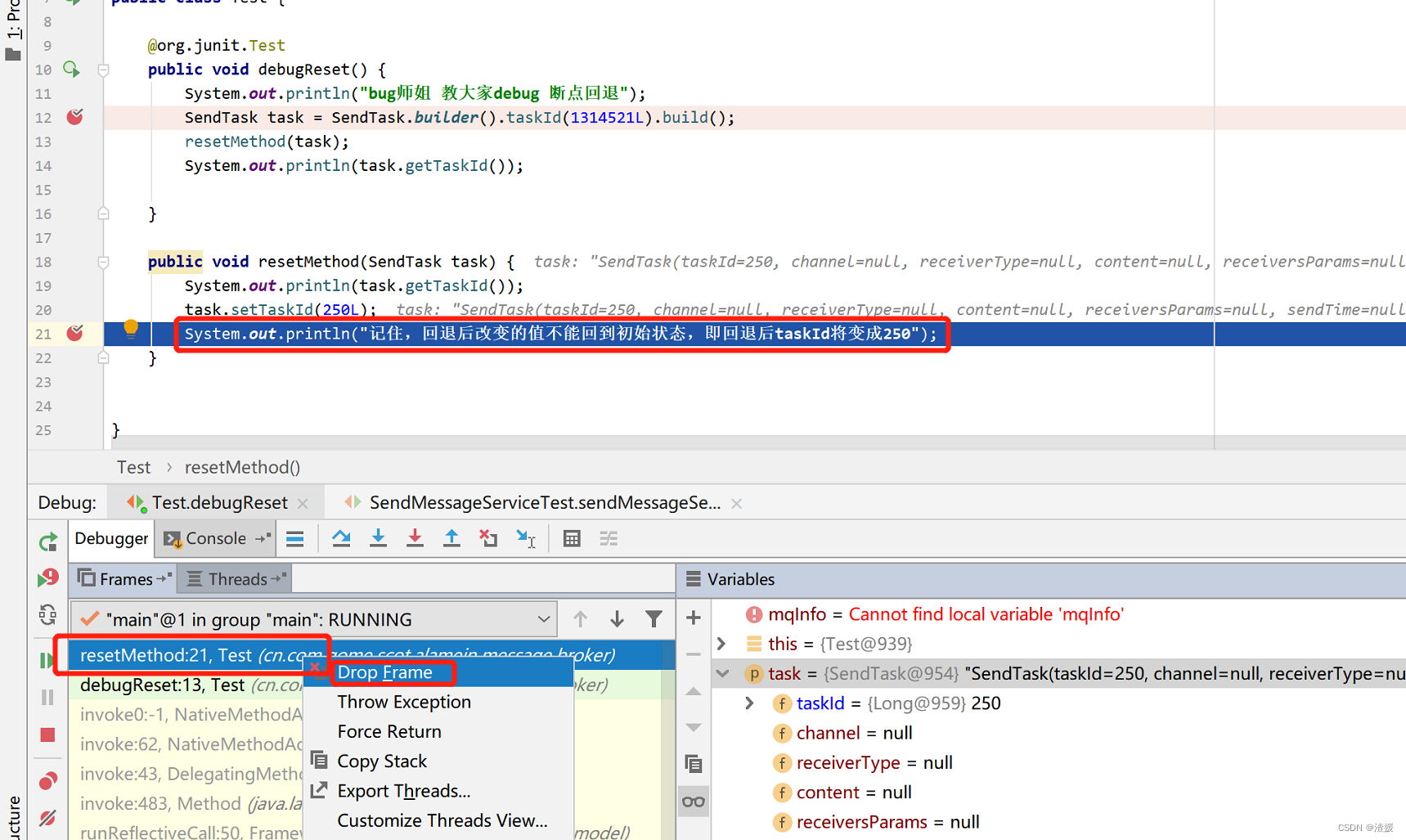
Task: Click the Rerun debug session icon
Action: pos(47,541)
